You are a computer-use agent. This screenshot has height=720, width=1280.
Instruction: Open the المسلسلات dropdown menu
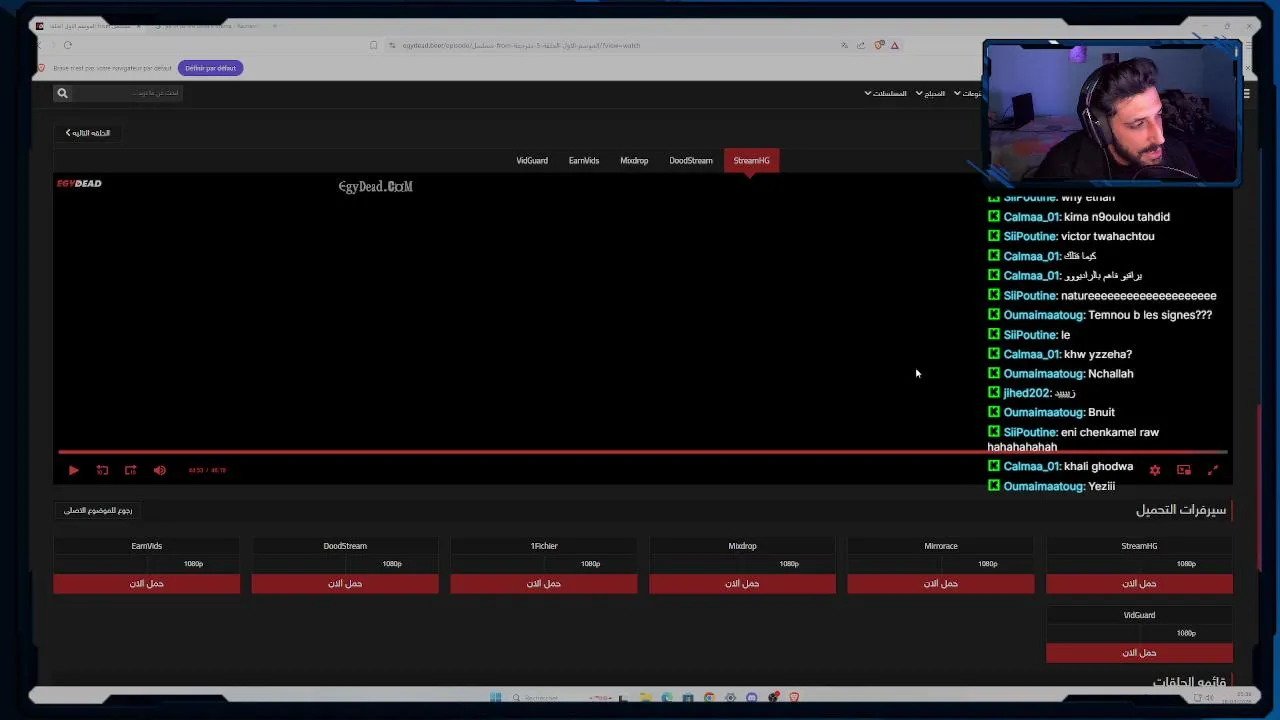[x=886, y=93]
